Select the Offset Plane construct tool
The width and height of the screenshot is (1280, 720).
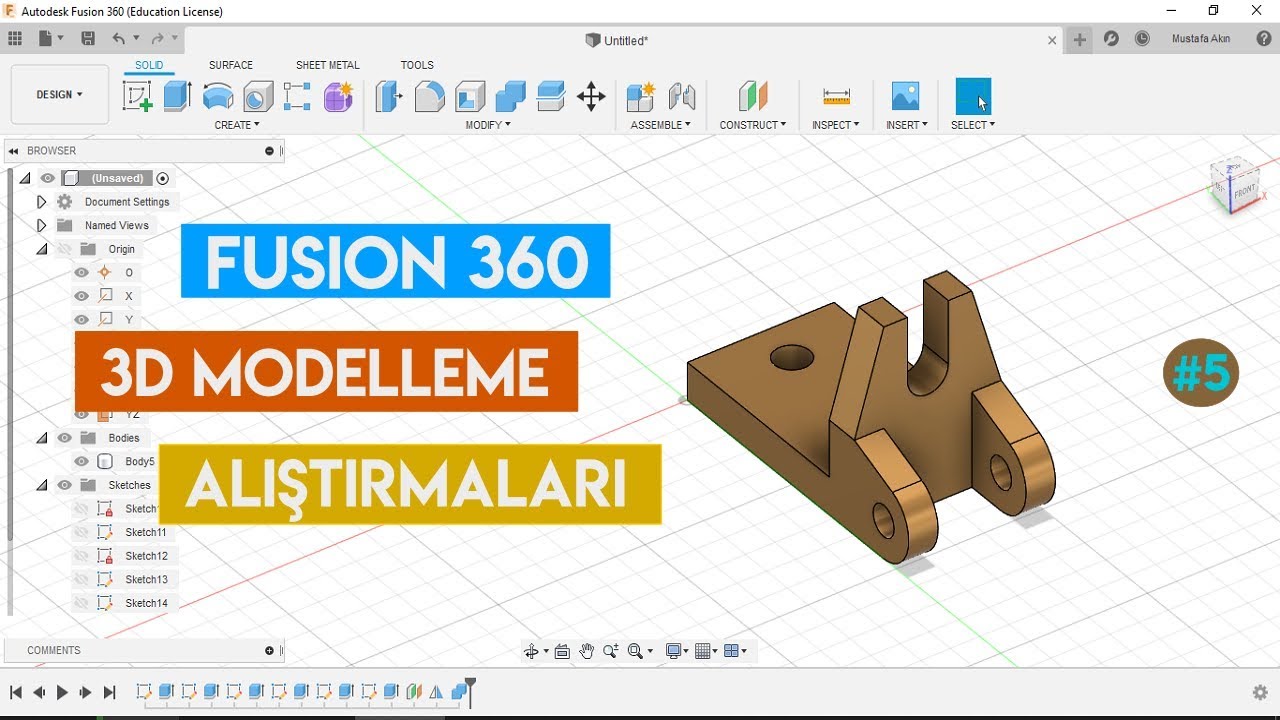(752, 96)
